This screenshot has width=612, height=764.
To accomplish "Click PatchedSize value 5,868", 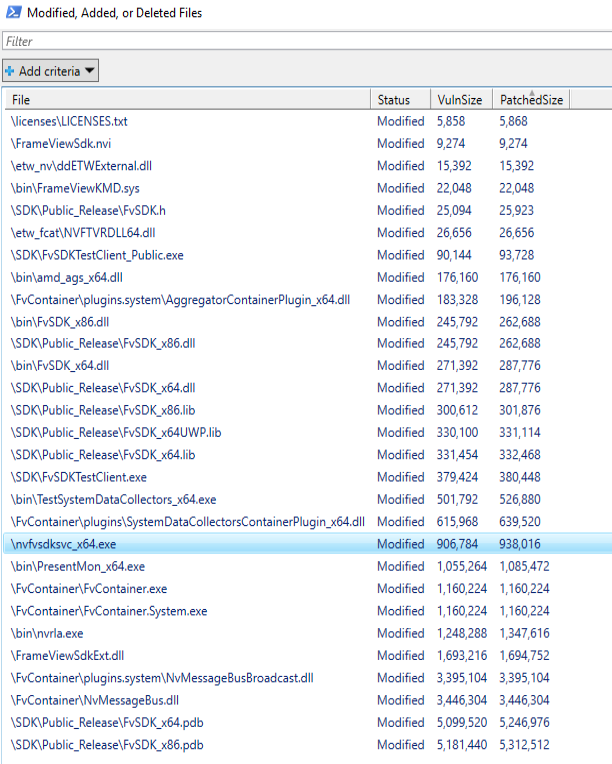I will click(x=513, y=121).
